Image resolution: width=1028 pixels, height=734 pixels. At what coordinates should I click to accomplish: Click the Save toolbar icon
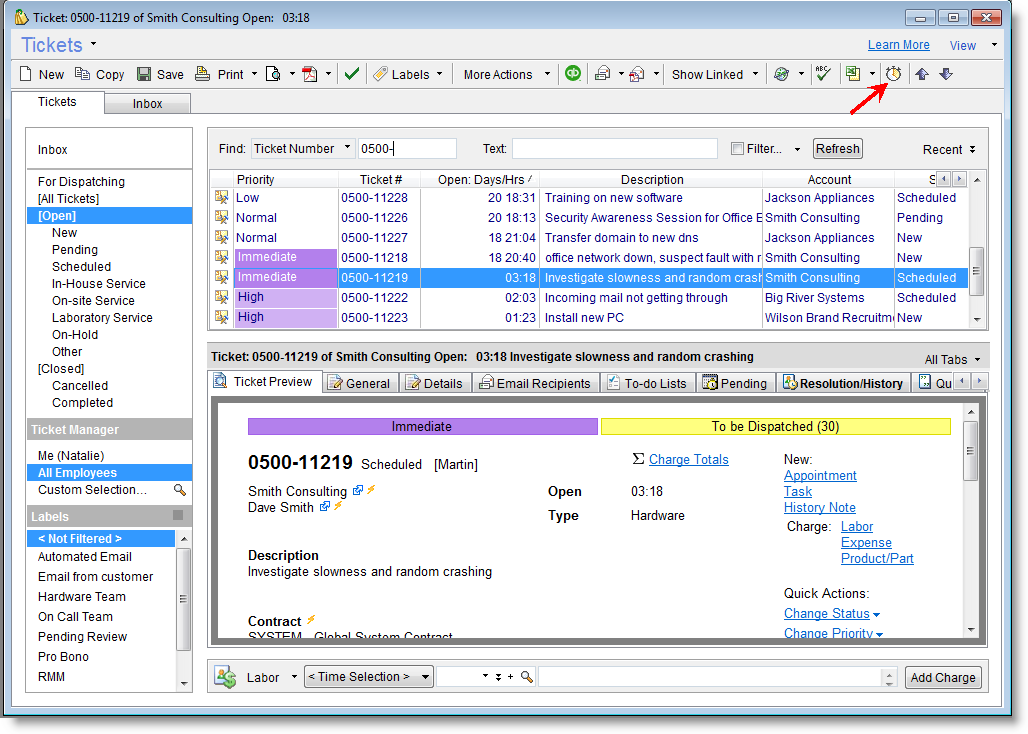click(x=144, y=74)
